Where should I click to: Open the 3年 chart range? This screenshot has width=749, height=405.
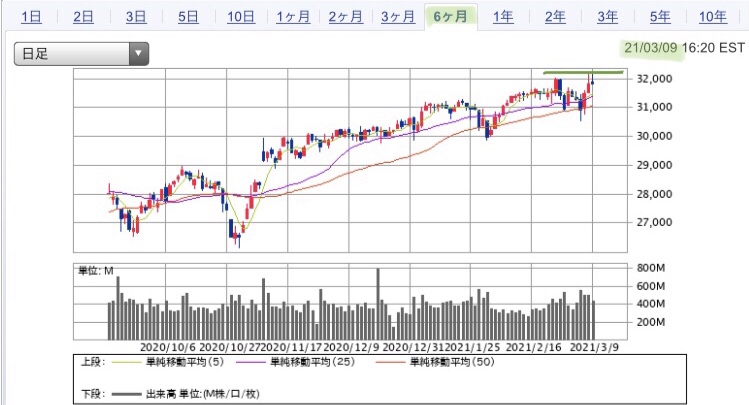pos(607,16)
